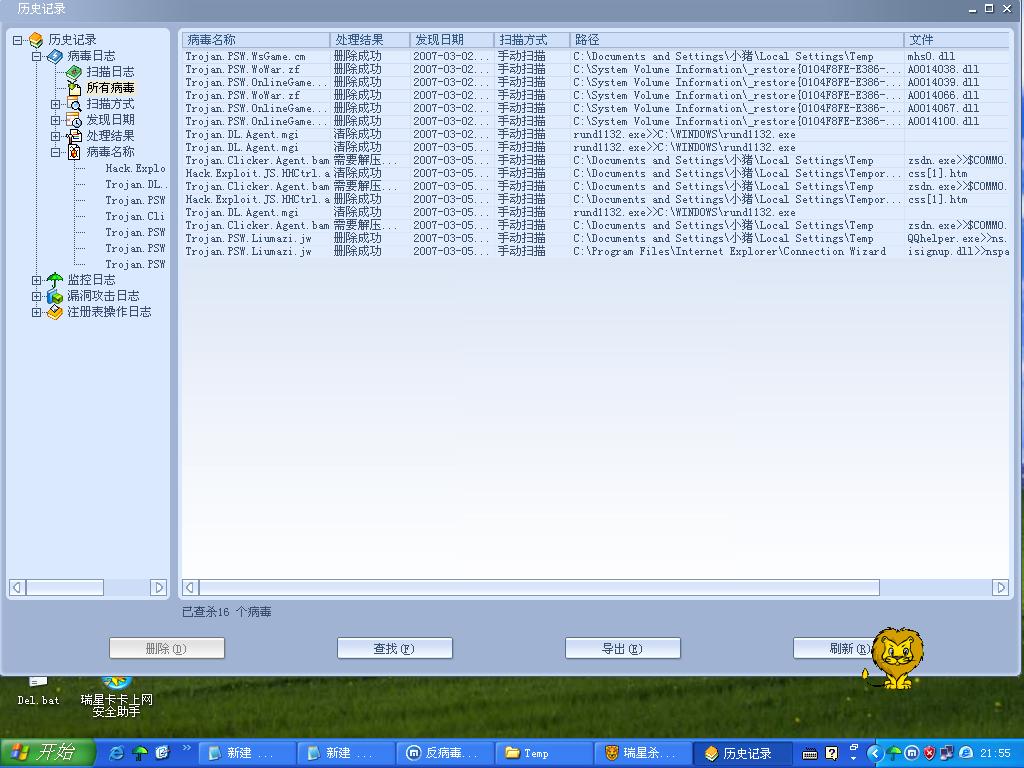The width and height of the screenshot is (1024, 768).
Task: Expand the 漏洞攻击日志 tree node
Action: (37, 296)
